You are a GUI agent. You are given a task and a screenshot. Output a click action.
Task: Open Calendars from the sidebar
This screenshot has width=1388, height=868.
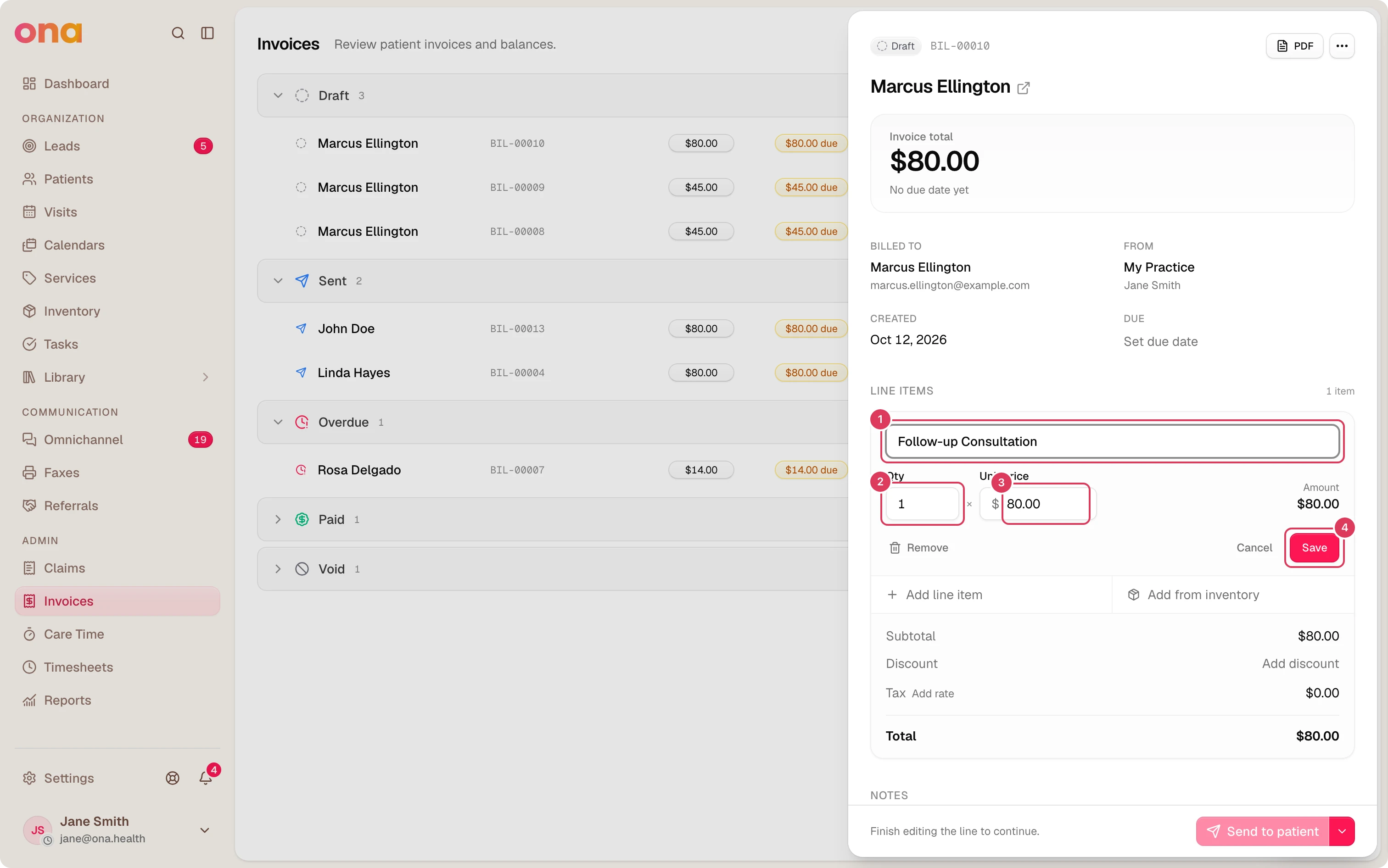(117, 245)
